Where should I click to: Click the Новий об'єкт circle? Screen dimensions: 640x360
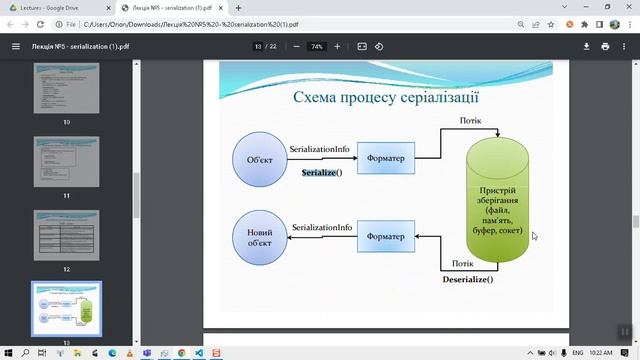pos(260,238)
